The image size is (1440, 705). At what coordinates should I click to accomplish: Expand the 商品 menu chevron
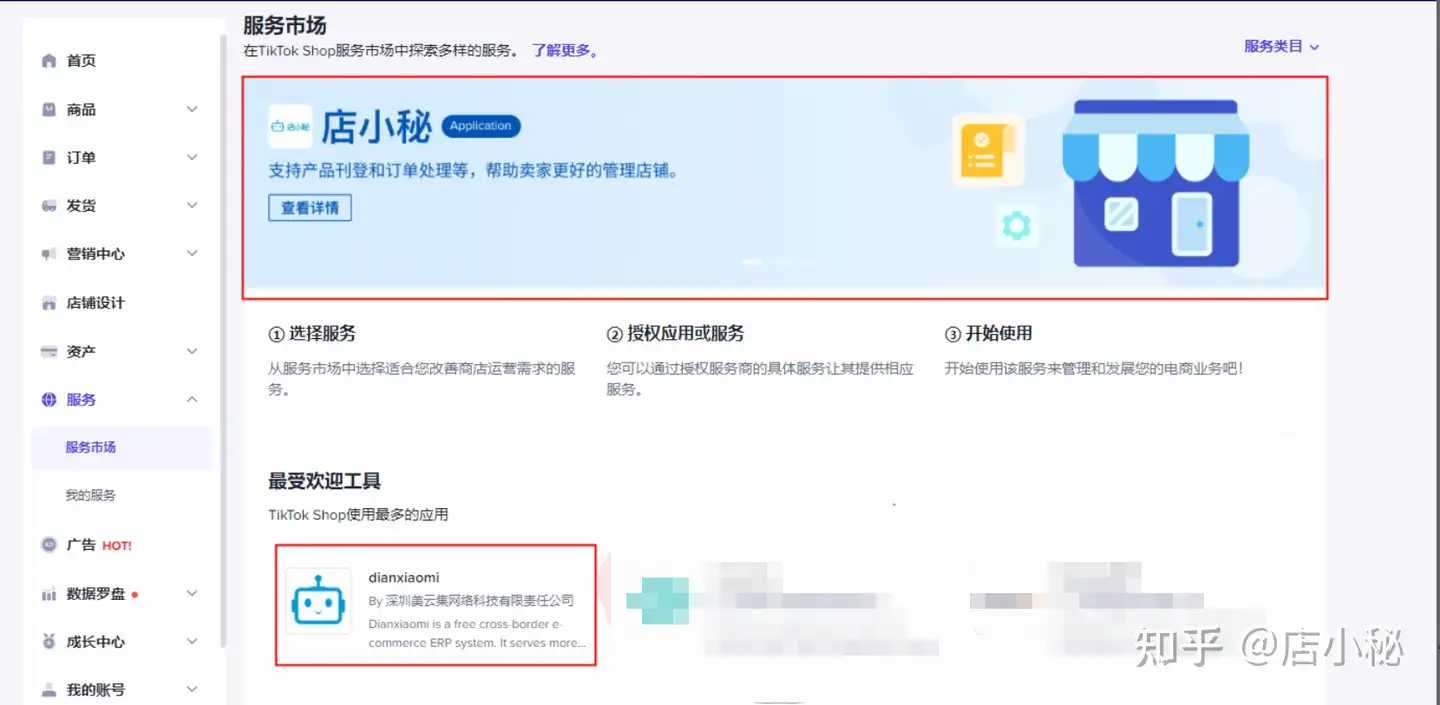tap(192, 109)
